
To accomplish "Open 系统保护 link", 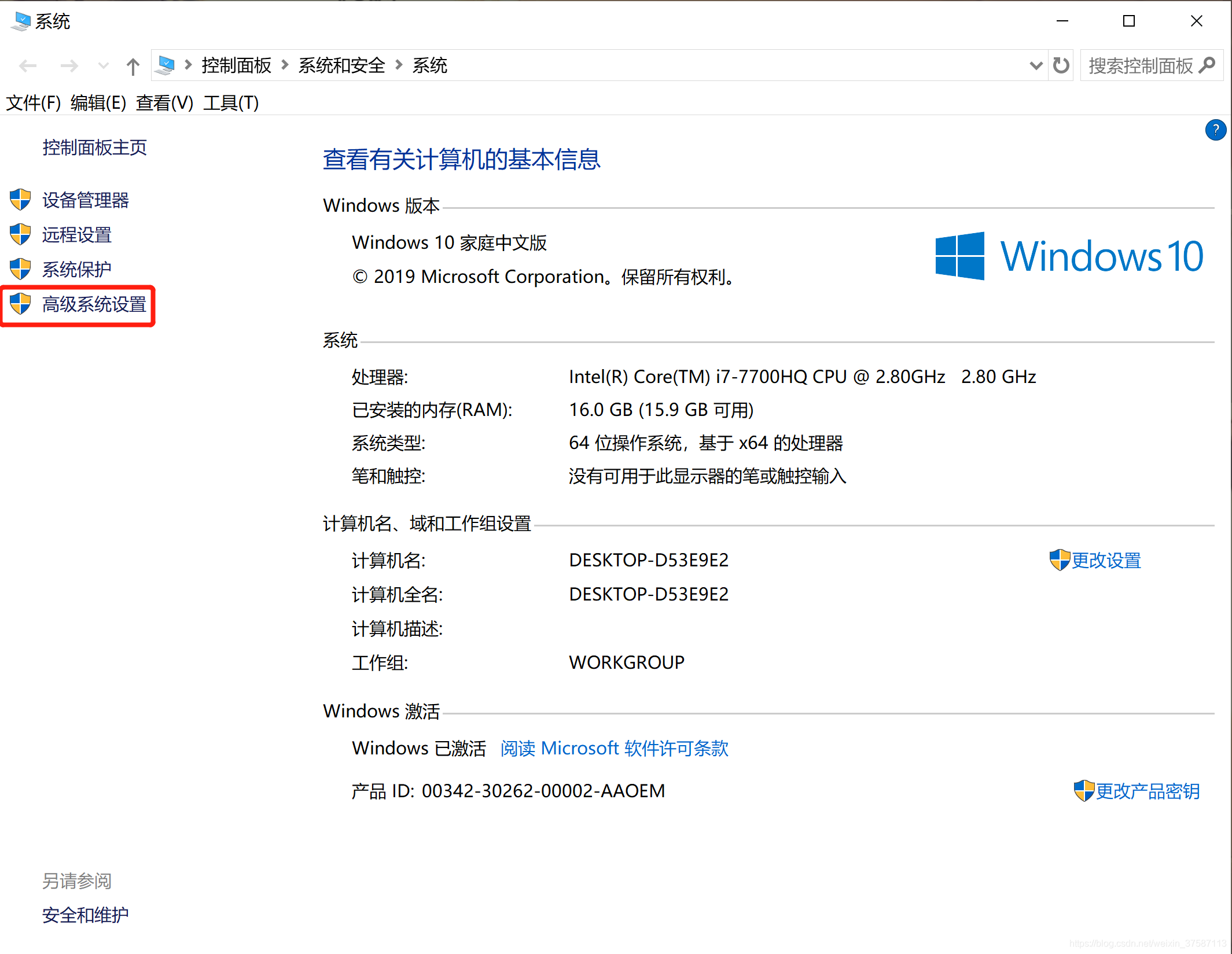I will coord(77,270).
